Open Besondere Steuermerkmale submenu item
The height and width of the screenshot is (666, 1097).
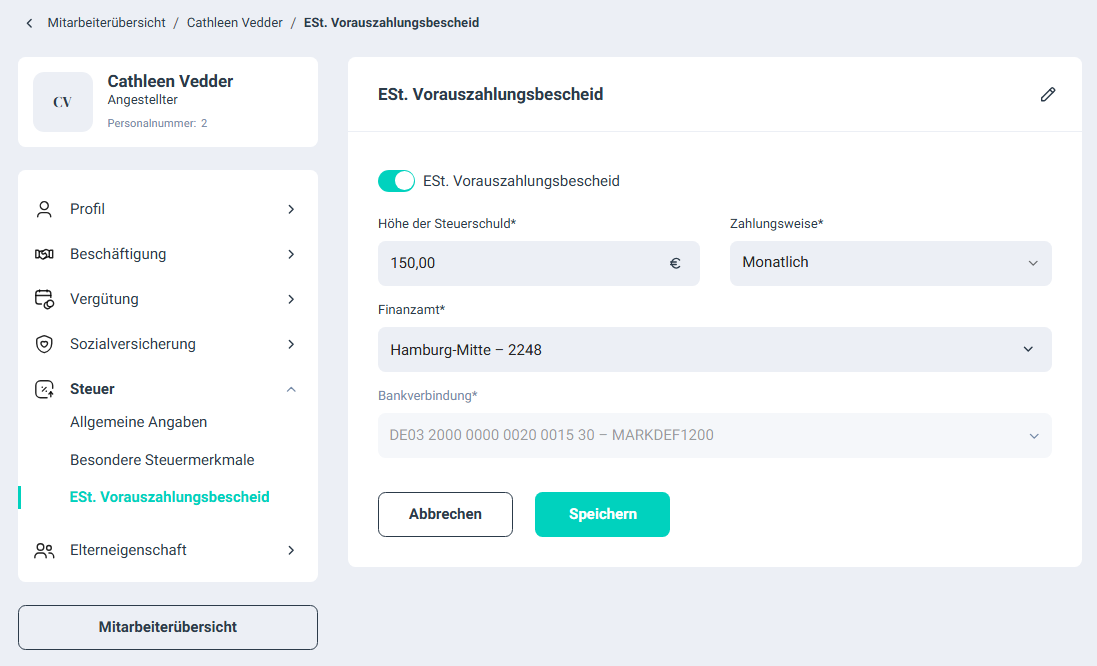(x=162, y=460)
